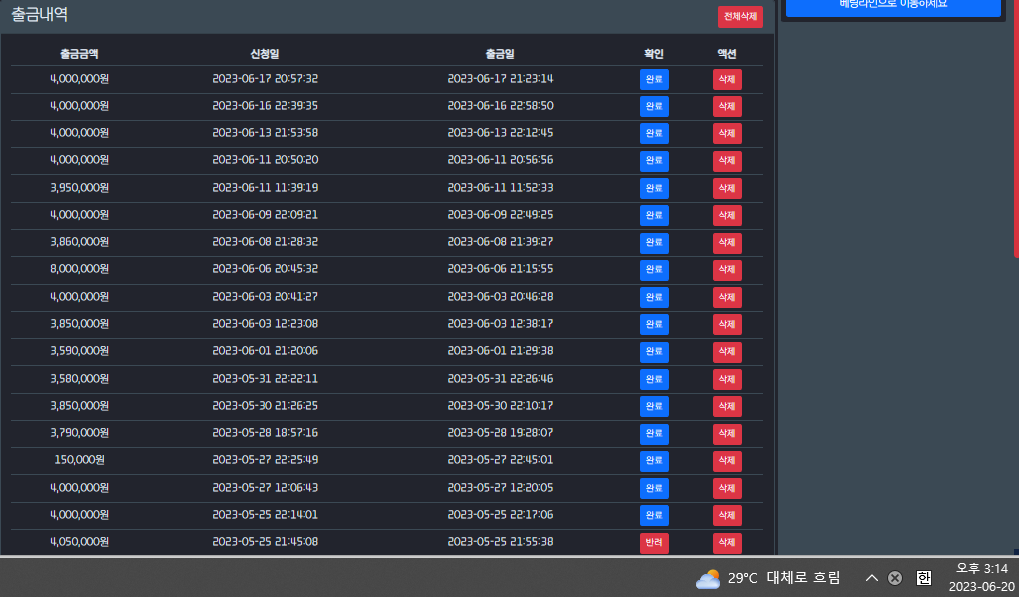The width and height of the screenshot is (1019, 597).
Task: Delete the 3,950,000원 withdrawal row
Action: coord(727,188)
